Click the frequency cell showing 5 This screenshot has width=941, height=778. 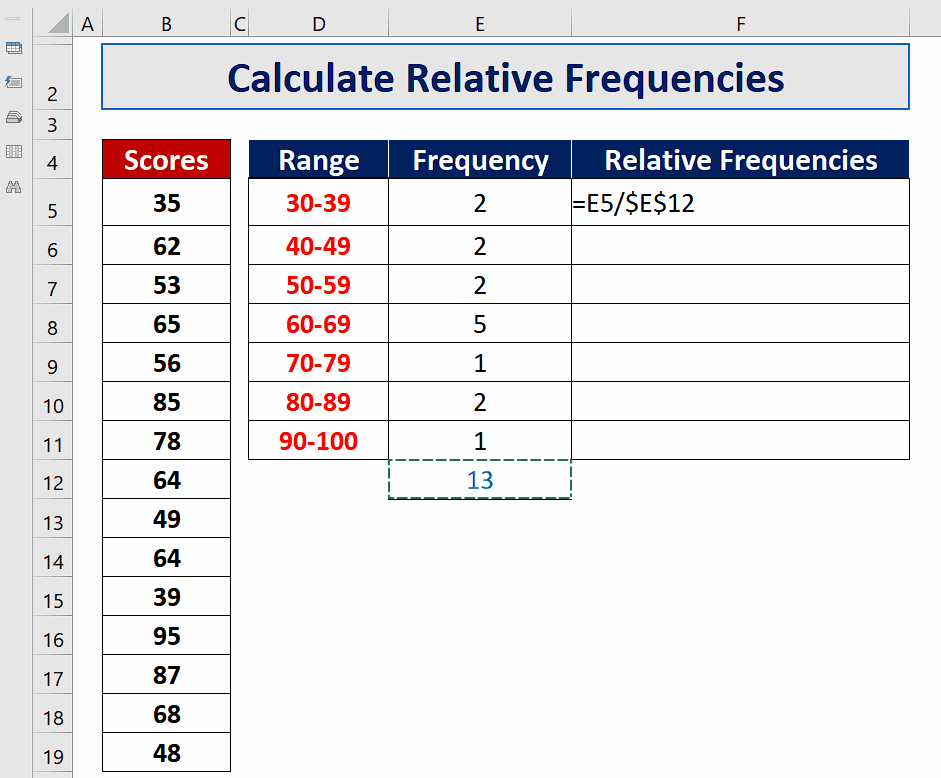click(480, 324)
